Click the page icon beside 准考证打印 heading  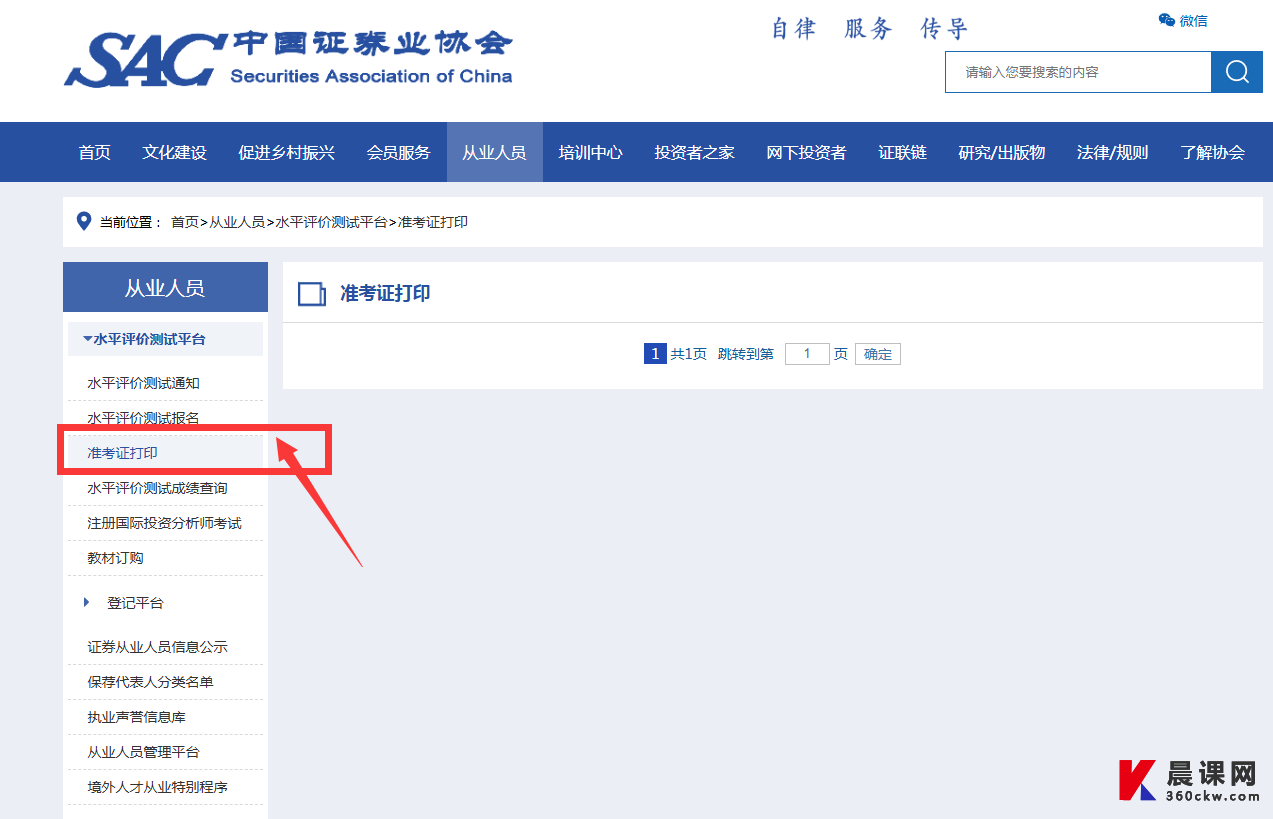pos(312,293)
